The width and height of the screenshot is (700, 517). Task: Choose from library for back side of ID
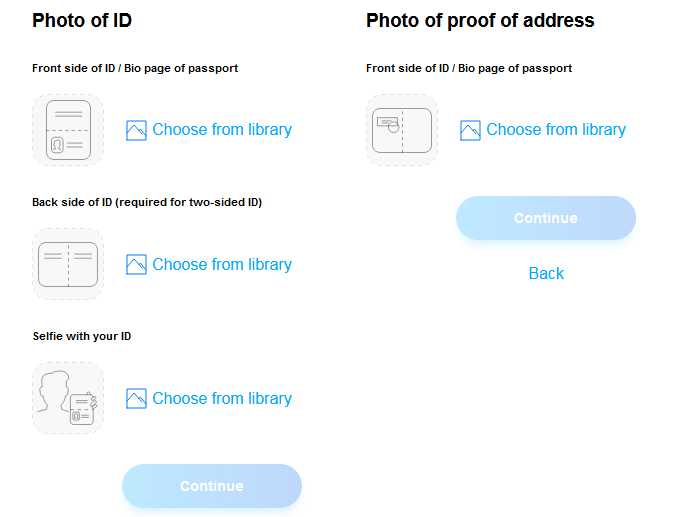point(222,264)
